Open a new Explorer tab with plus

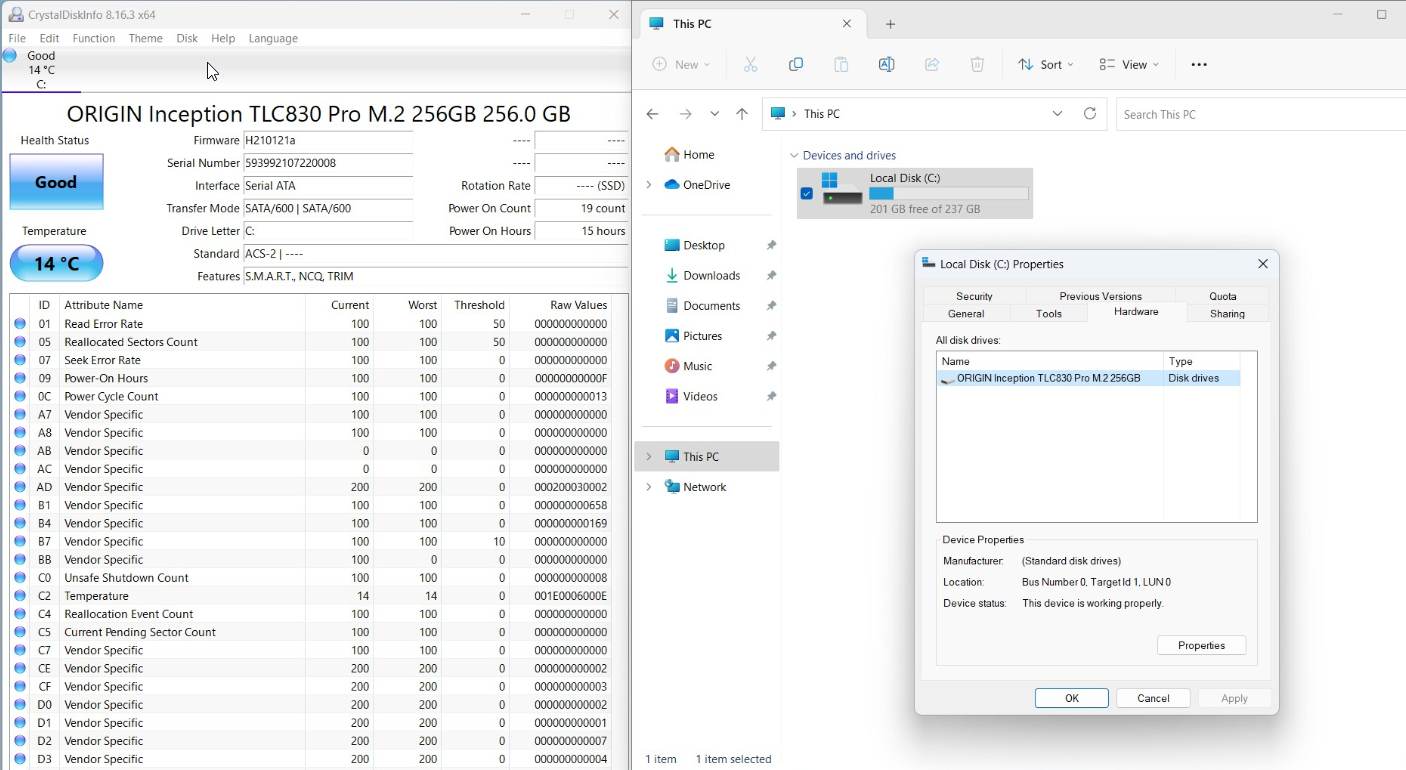[x=890, y=24]
